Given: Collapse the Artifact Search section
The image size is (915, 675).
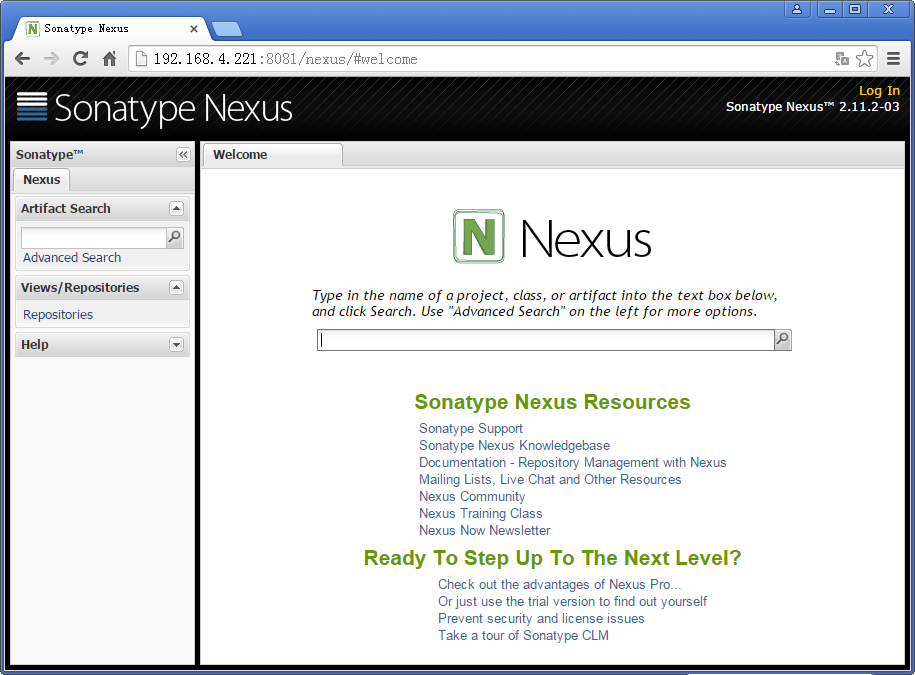Looking at the screenshot, I should click(x=176, y=208).
